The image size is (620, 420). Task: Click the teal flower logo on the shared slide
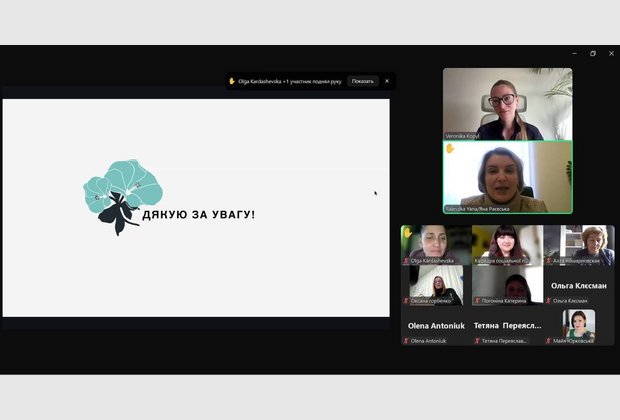[123, 197]
